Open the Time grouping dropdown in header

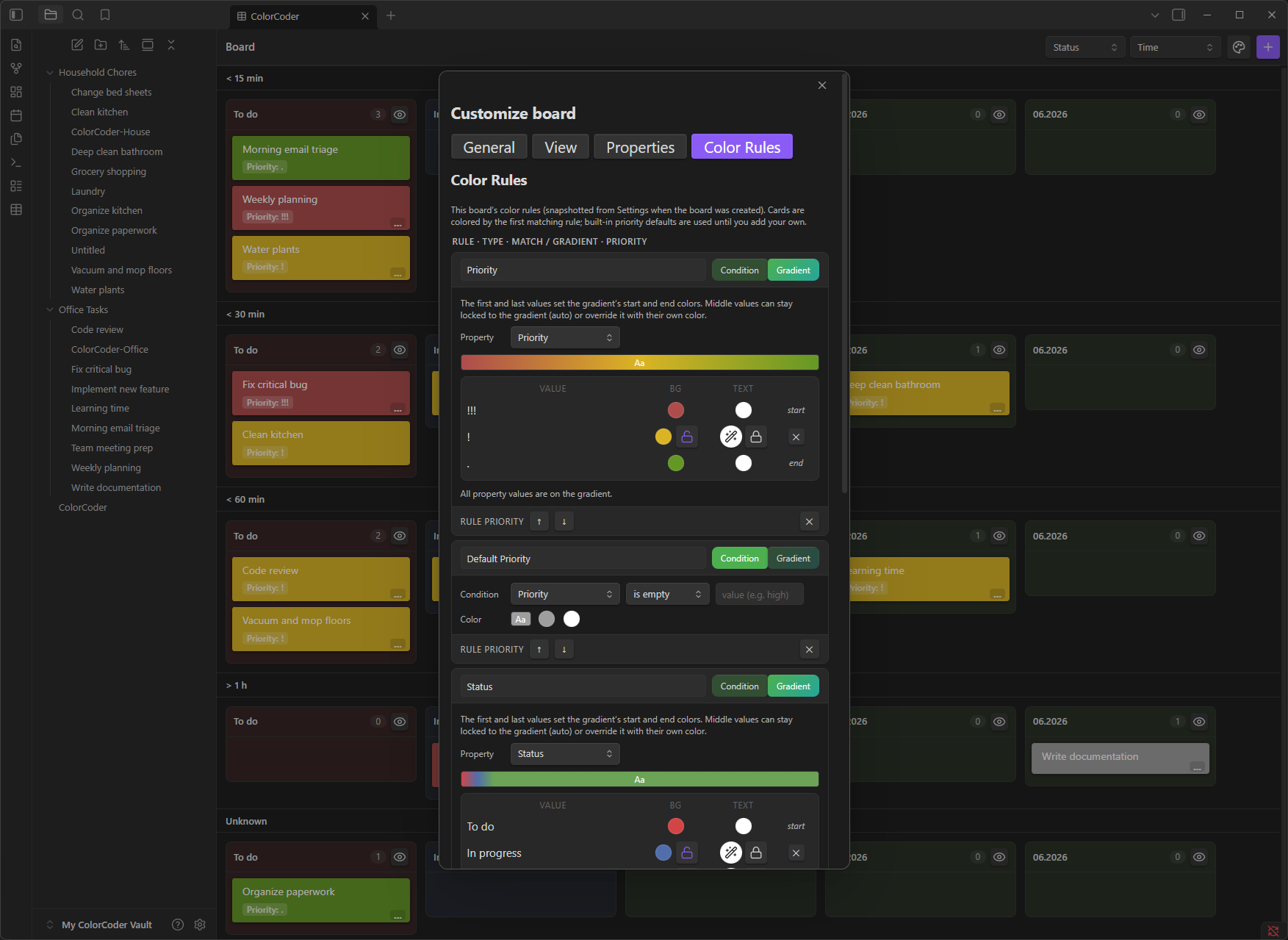click(1175, 47)
